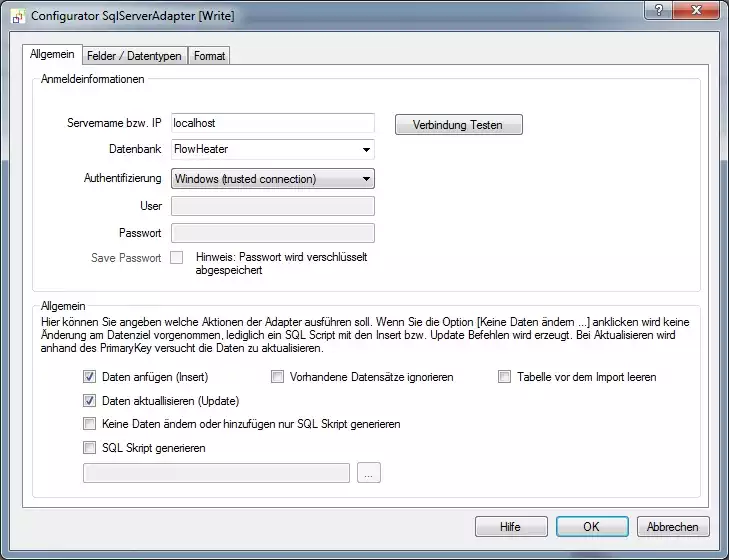Check Keine Daten ändern option
Image resolution: width=729 pixels, height=560 pixels.
[90, 425]
